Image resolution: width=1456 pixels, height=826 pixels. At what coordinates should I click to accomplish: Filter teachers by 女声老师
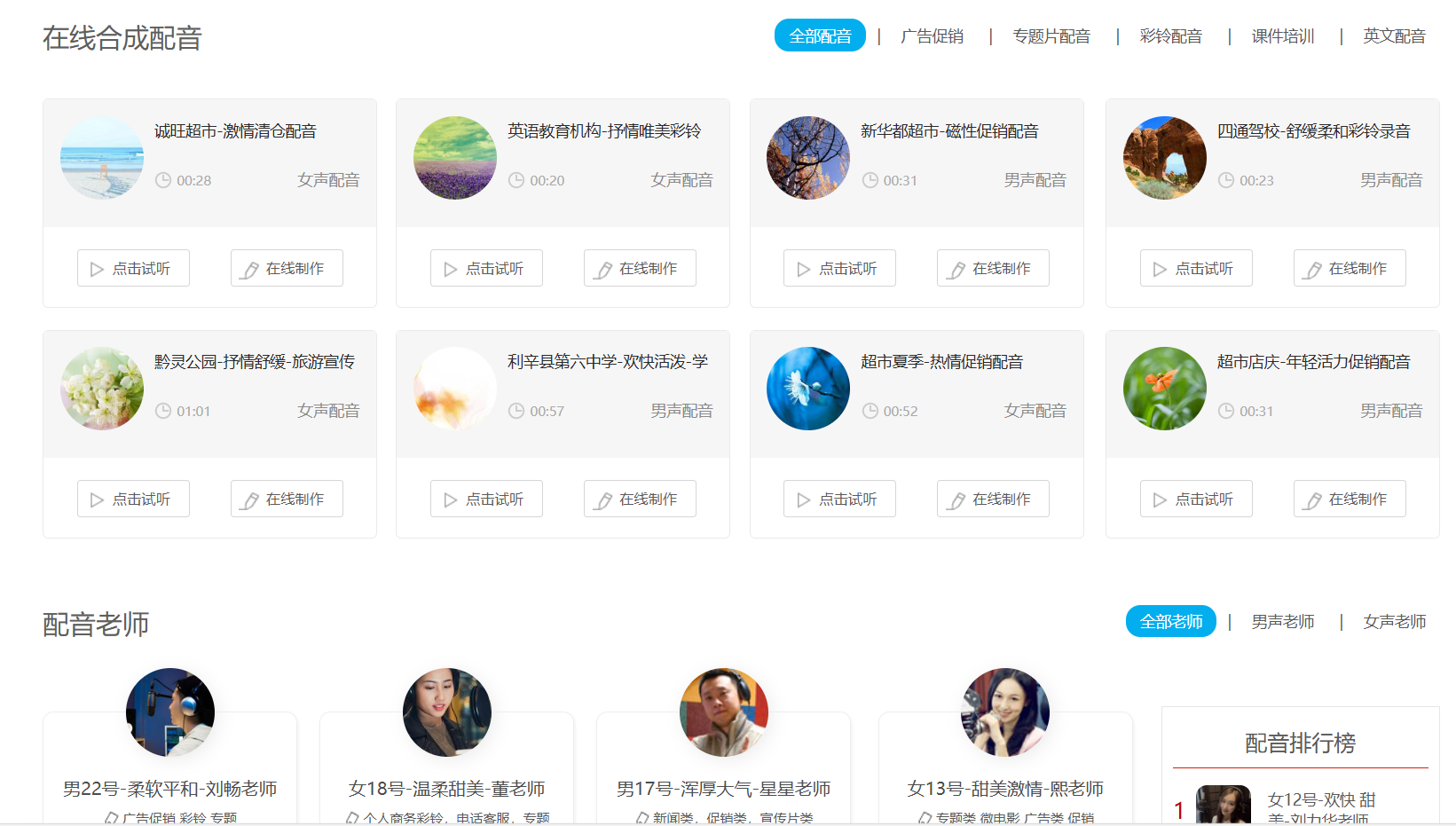coord(1394,622)
